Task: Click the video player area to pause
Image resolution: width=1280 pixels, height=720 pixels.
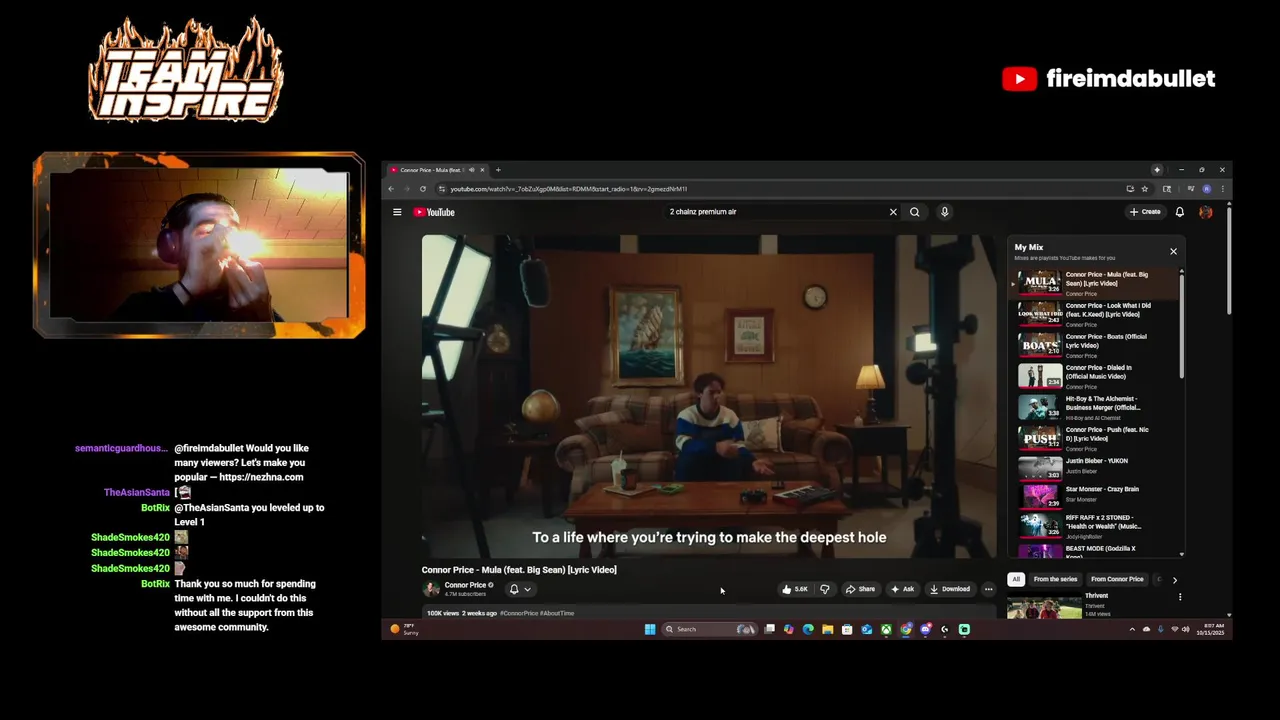Action: (709, 396)
